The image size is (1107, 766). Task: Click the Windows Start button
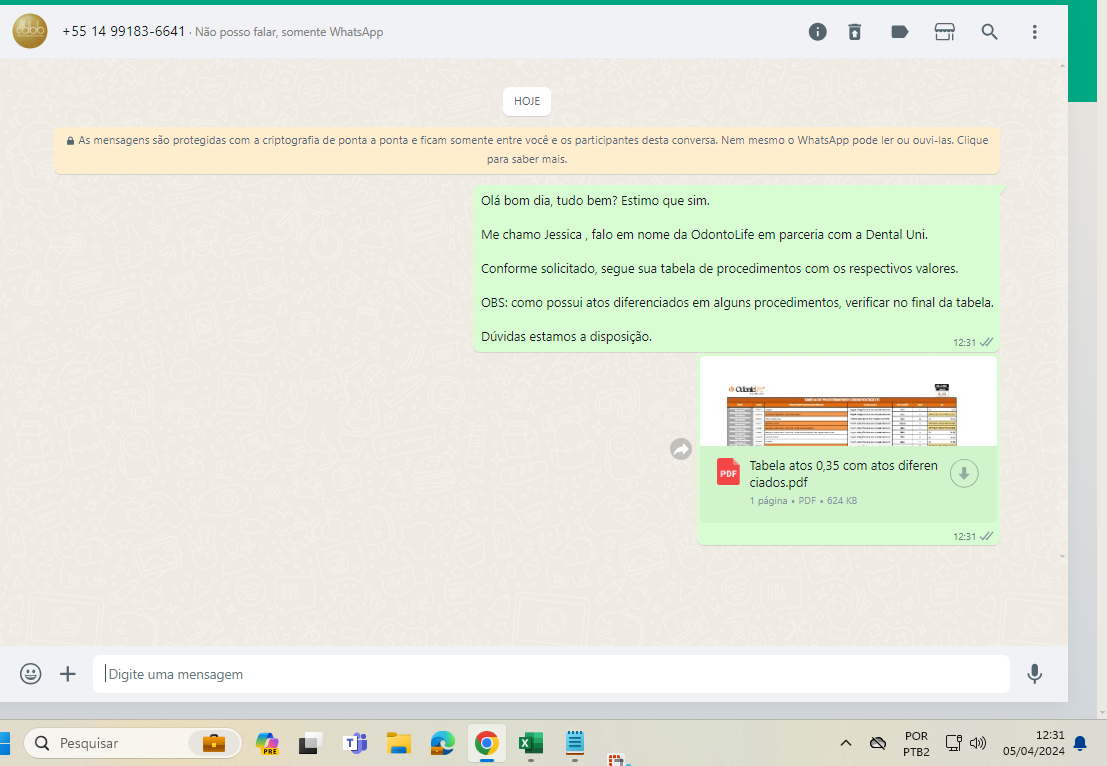pos(4,743)
